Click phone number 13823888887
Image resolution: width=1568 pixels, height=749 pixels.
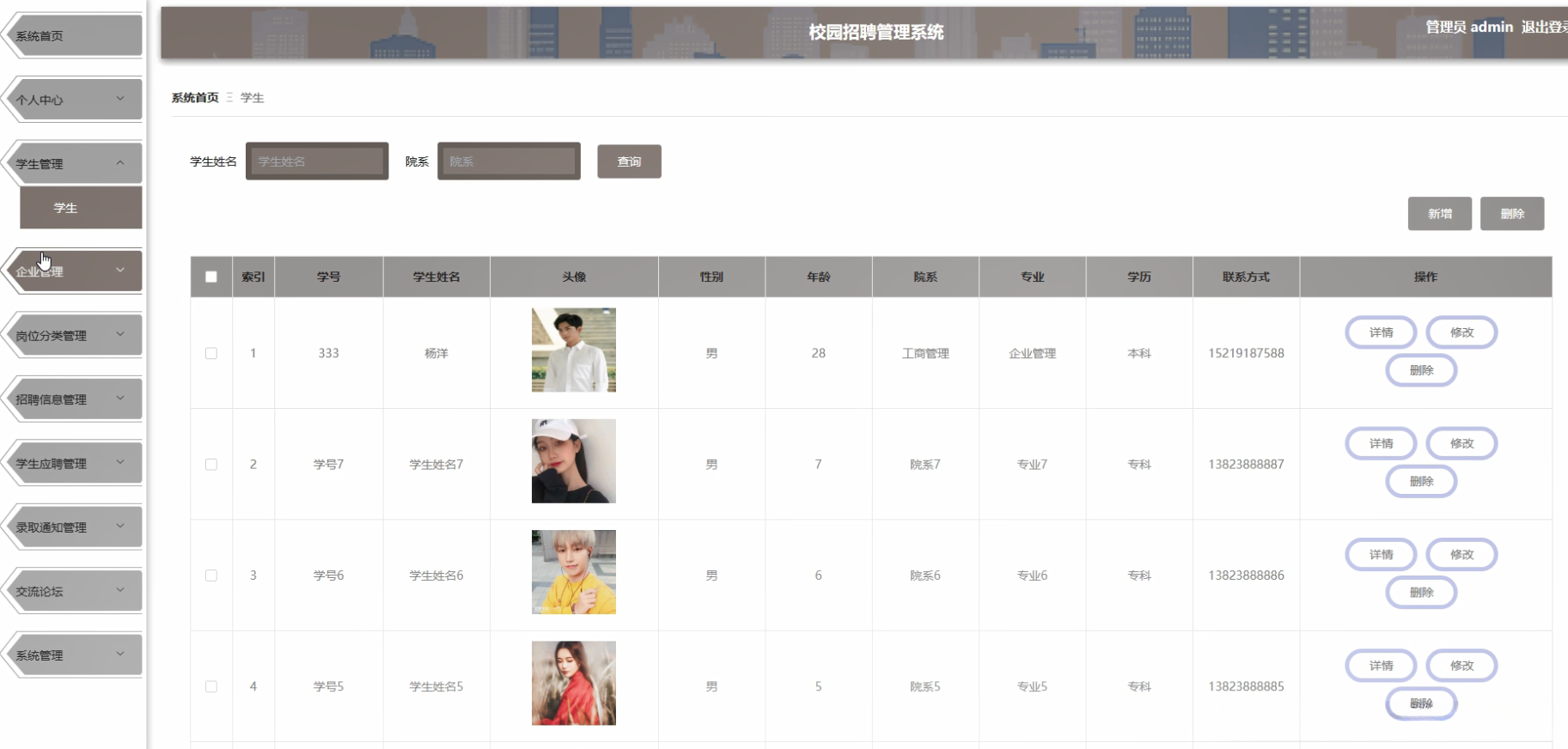(x=1247, y=464)
